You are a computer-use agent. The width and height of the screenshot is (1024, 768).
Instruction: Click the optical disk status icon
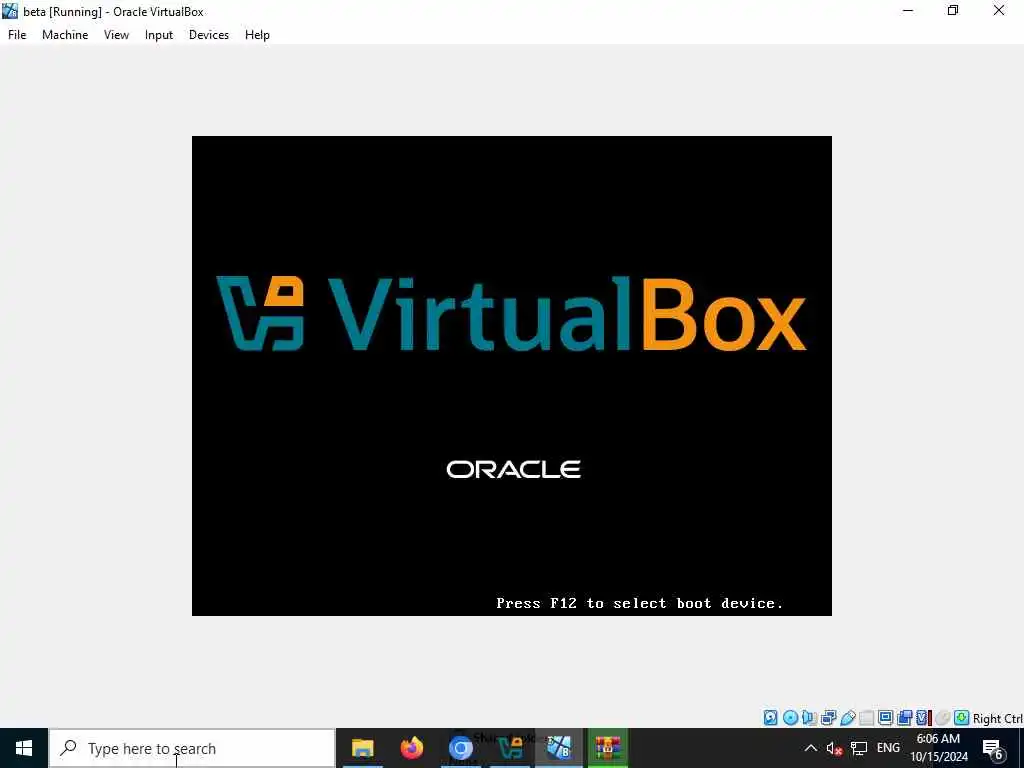tap(790, 718)
